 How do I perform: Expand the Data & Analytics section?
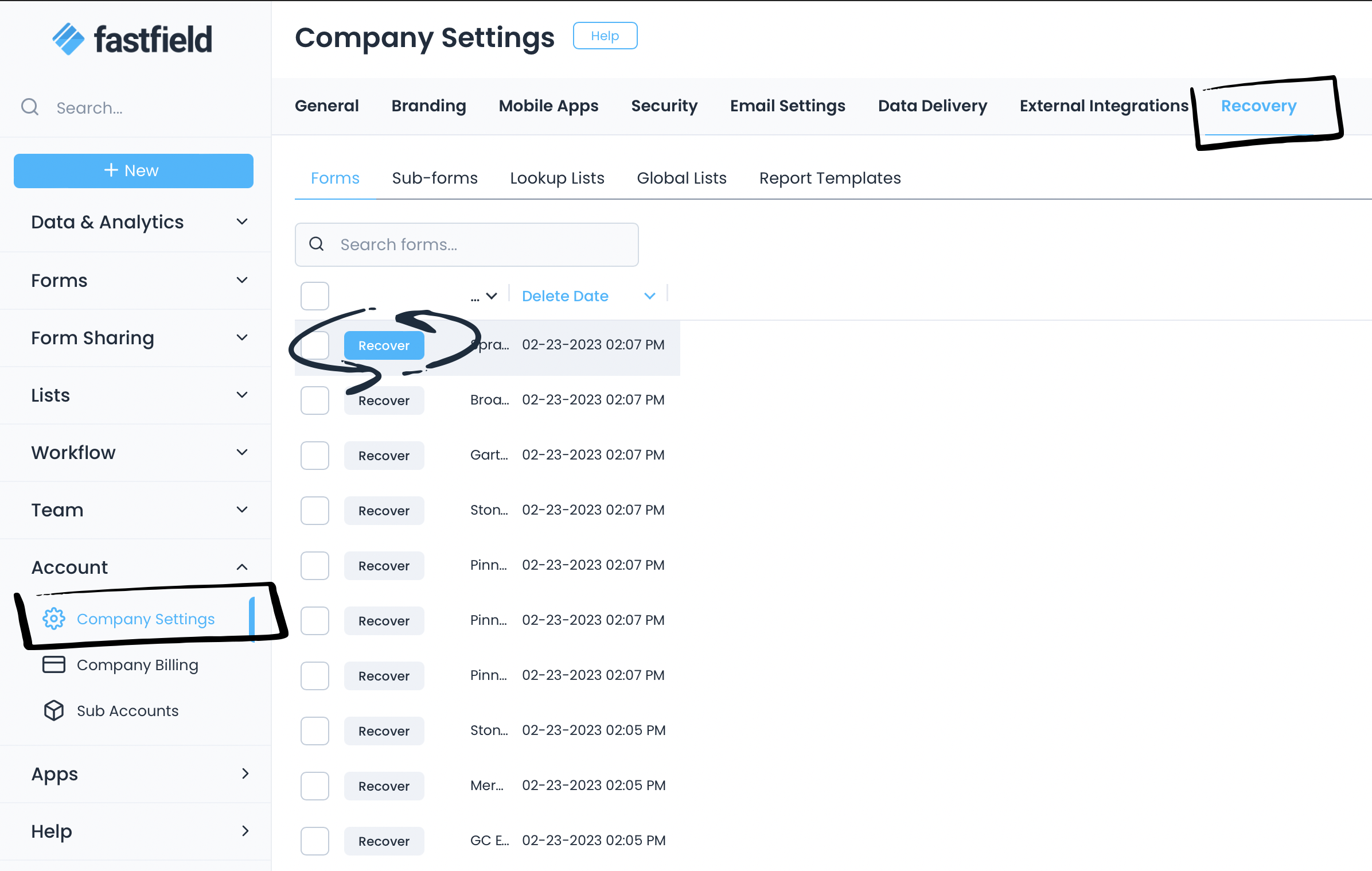coord(242,222)
